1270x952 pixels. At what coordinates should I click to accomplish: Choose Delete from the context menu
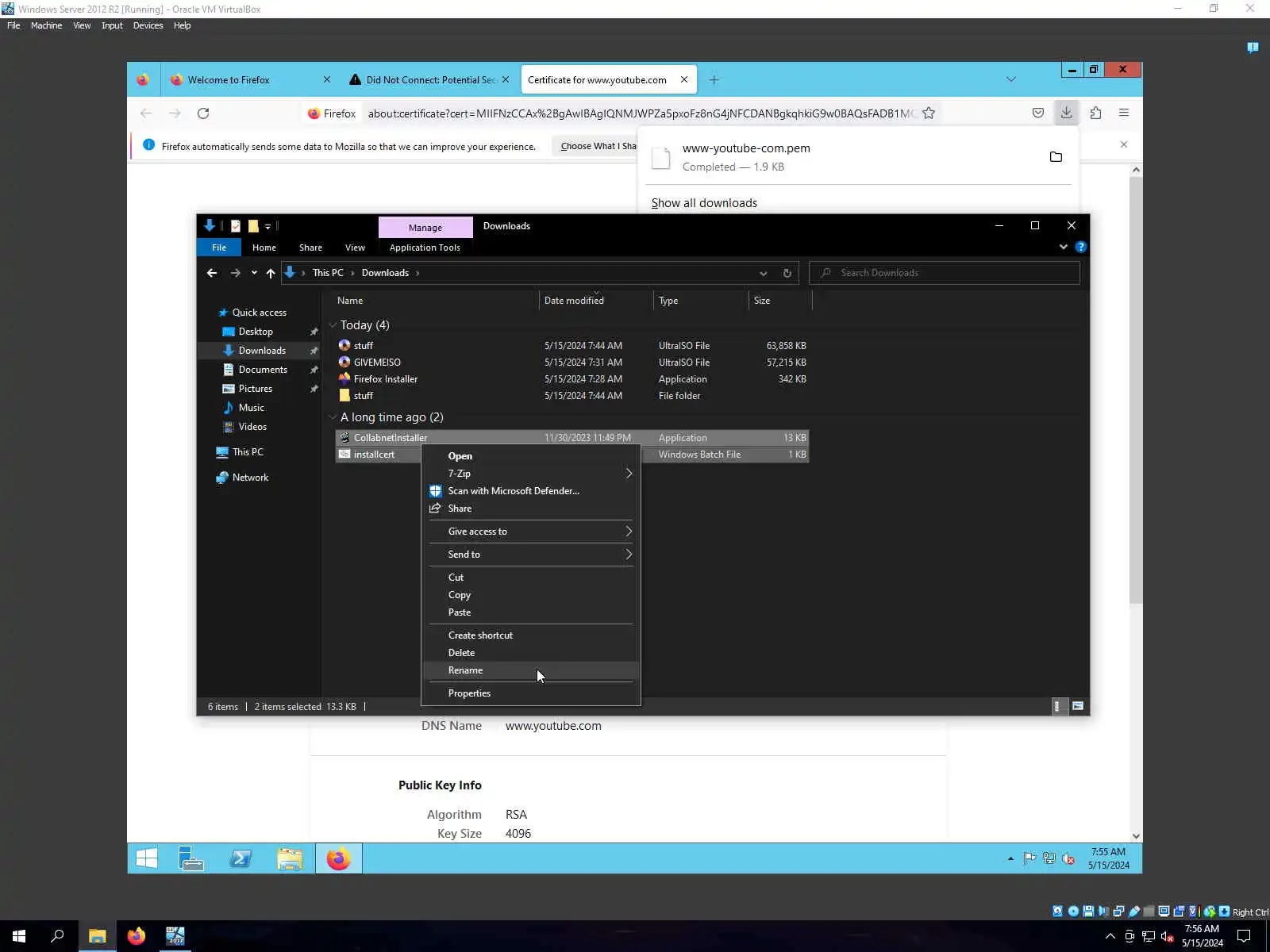coord(530,653)
